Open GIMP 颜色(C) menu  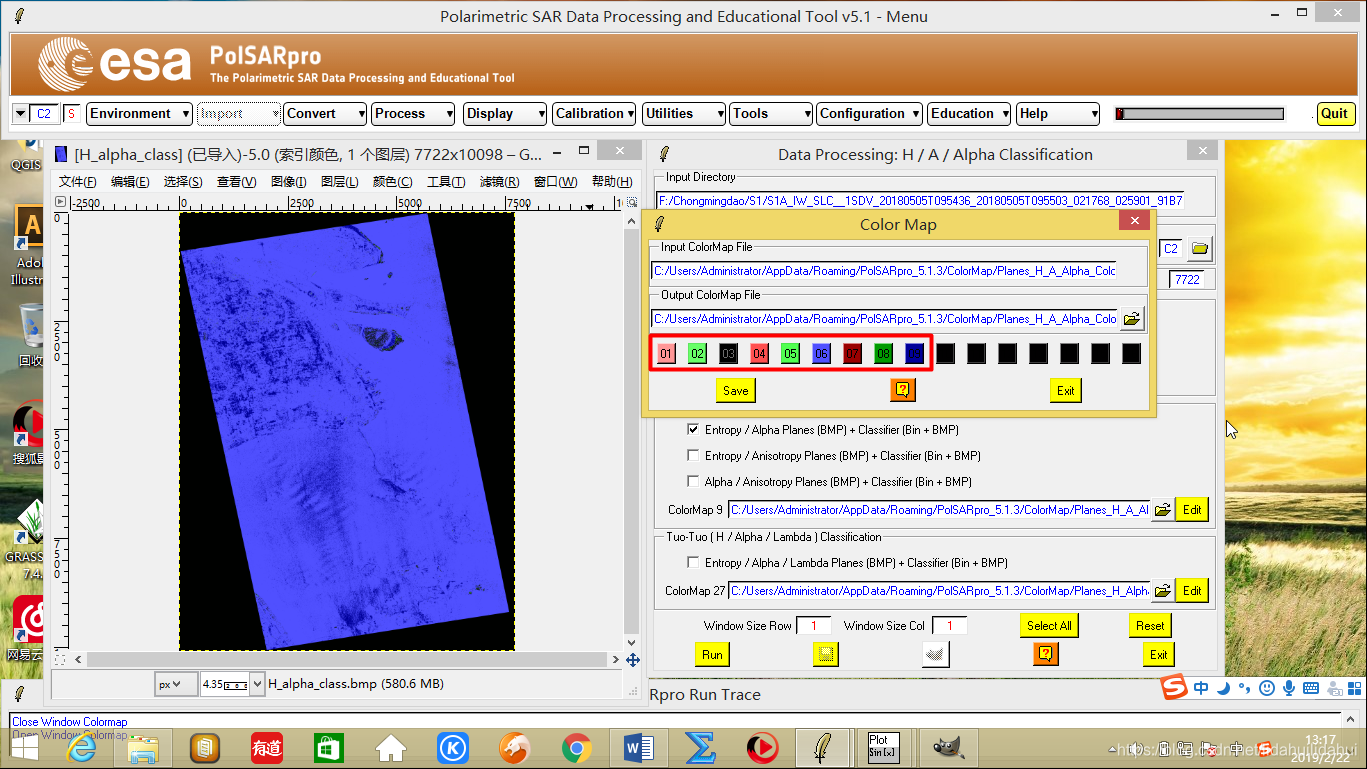coord(392,182)
